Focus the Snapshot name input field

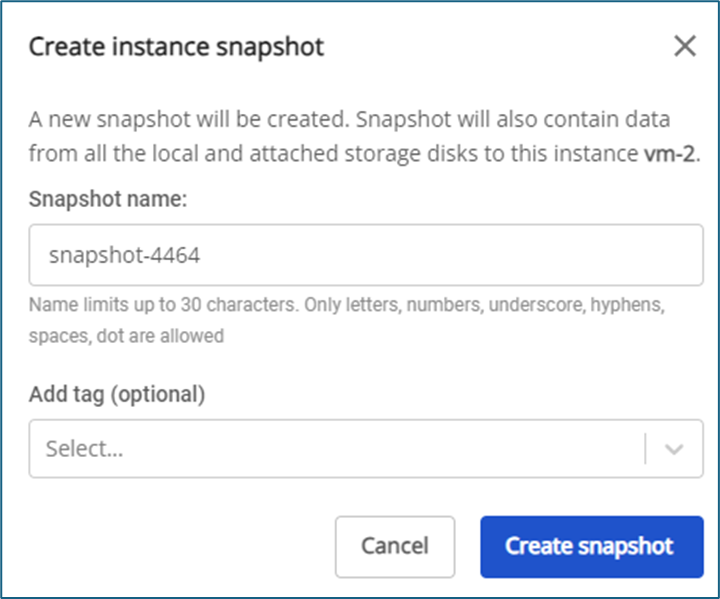pos(366,255)
